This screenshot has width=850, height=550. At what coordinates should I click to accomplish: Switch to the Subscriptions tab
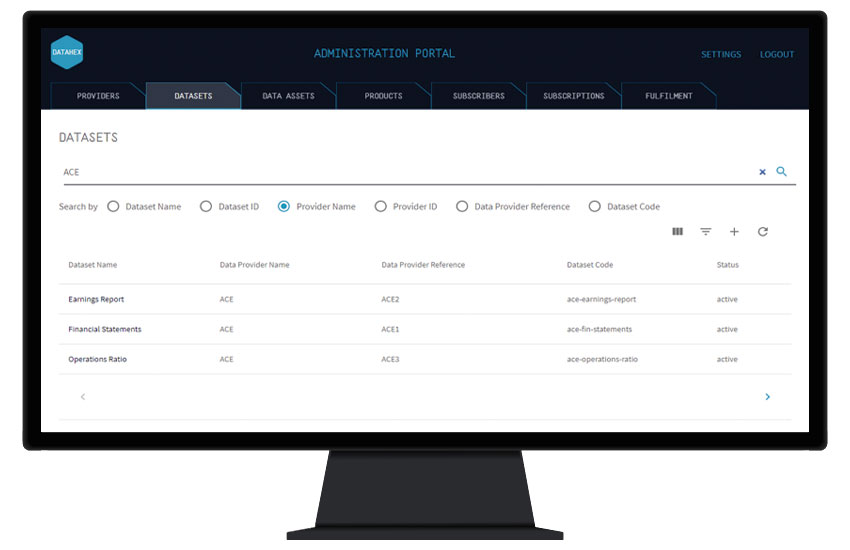tap(574, 96)
